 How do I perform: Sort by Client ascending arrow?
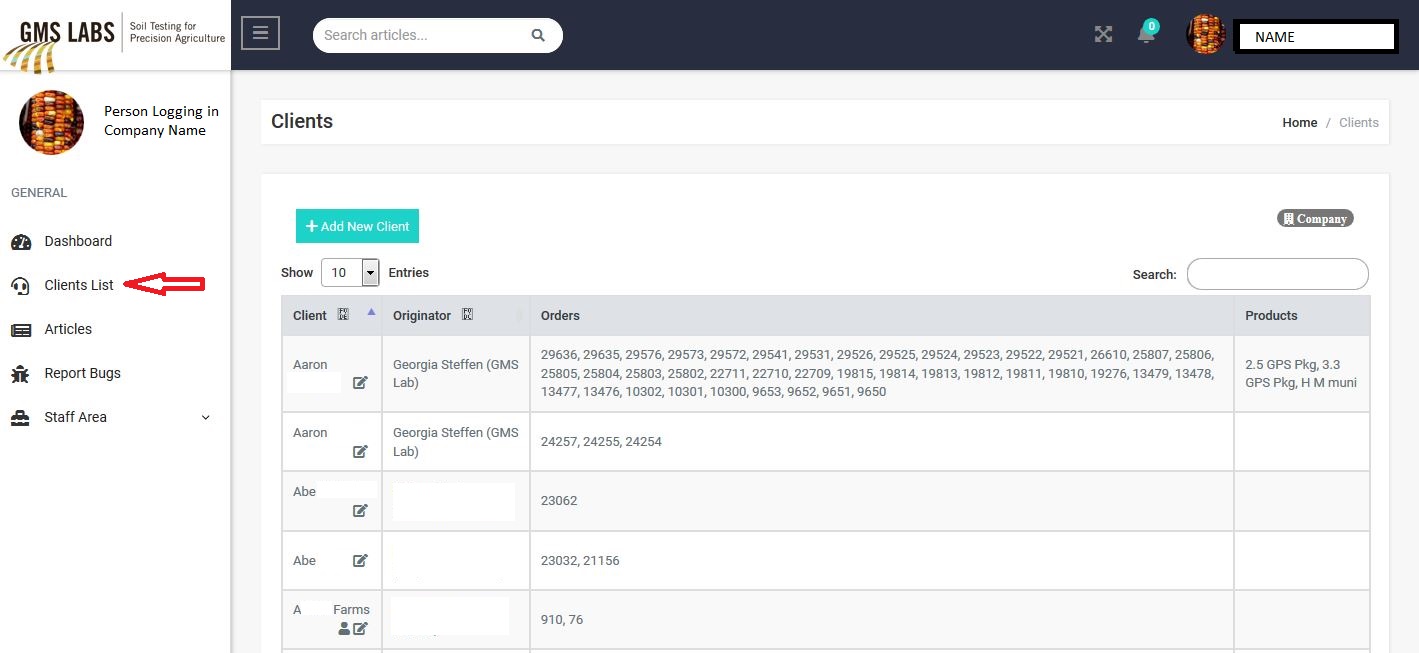click(x=371, y=311)
